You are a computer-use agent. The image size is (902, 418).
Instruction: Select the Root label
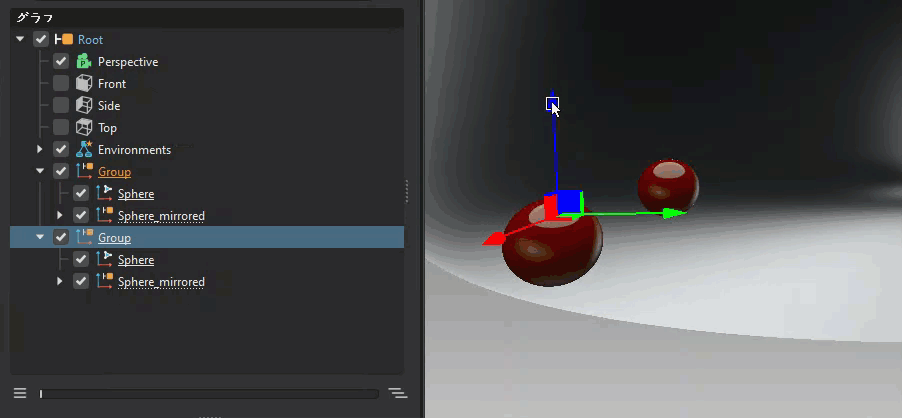(90, 40)
